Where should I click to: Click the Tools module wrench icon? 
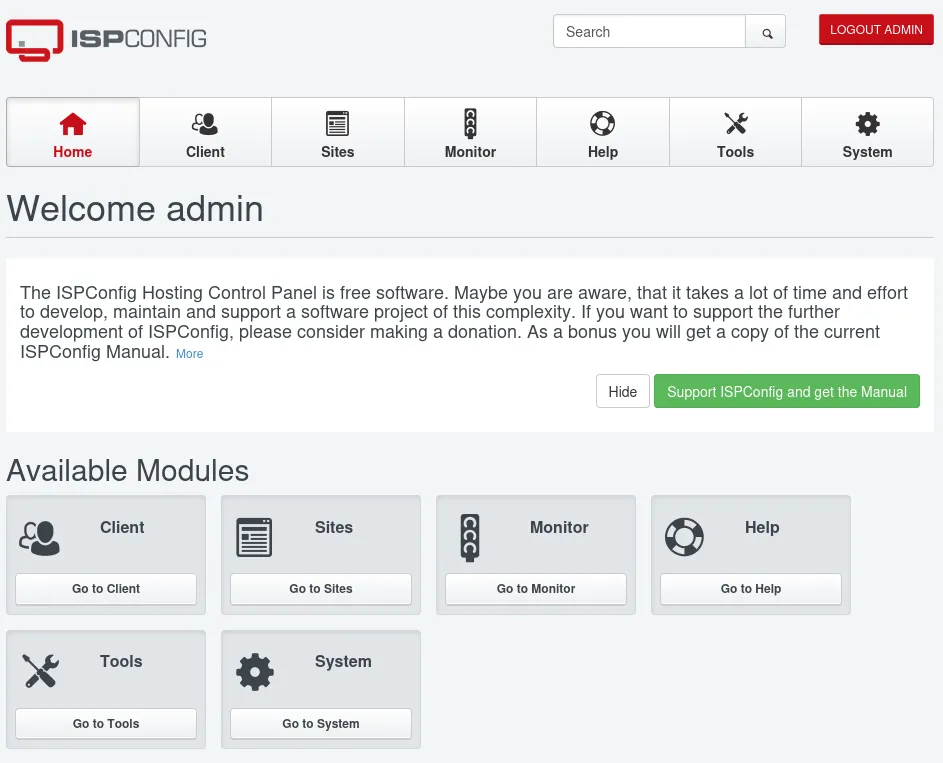40,671
